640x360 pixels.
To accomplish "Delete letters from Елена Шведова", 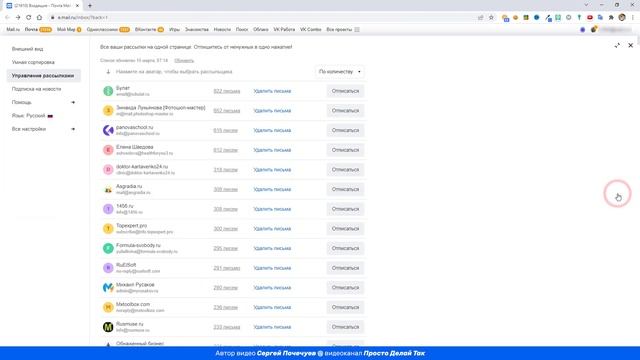I will click(x=272, y=150).
